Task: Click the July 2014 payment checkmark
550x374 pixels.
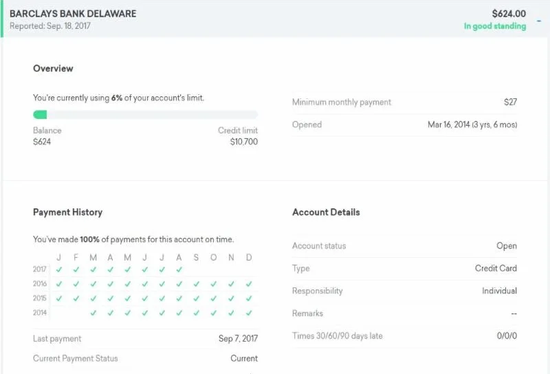Action: (x=162, y=313)
